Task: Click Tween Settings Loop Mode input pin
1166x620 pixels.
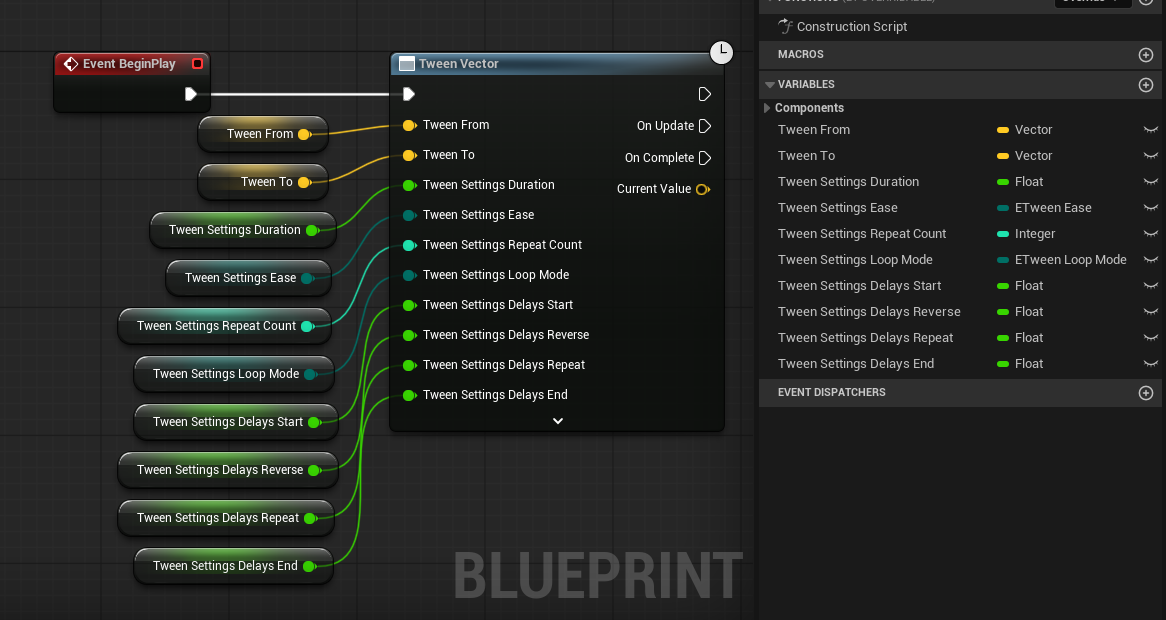Action: pos(409,275)
